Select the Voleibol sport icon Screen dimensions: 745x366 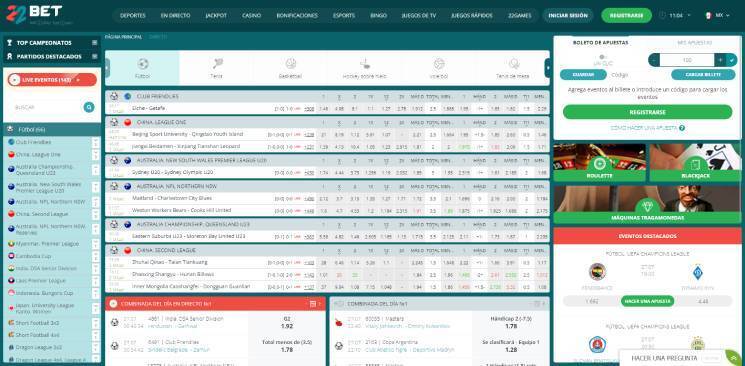click(x=439, y=64)
